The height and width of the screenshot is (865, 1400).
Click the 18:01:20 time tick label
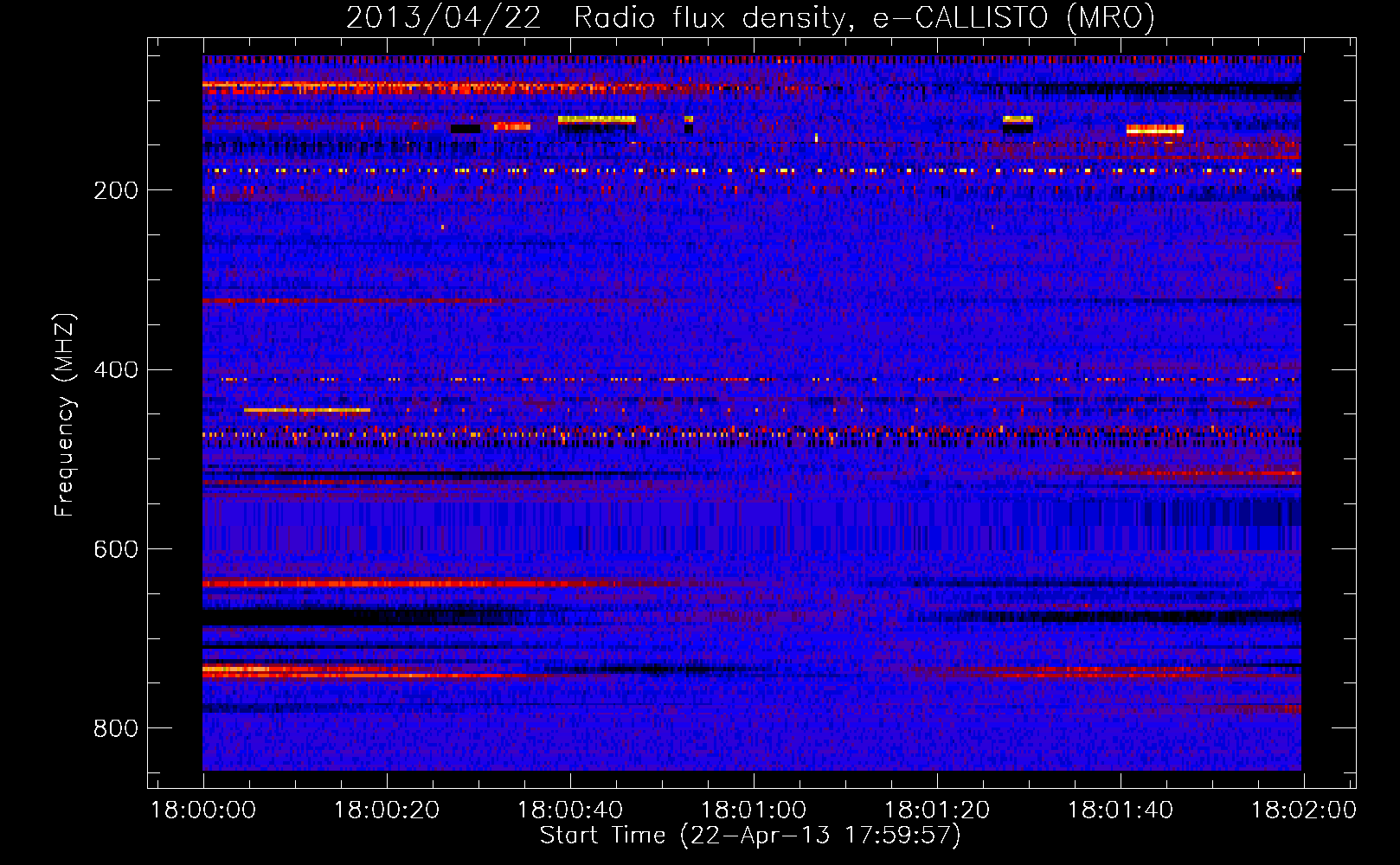tap(937, 811)
